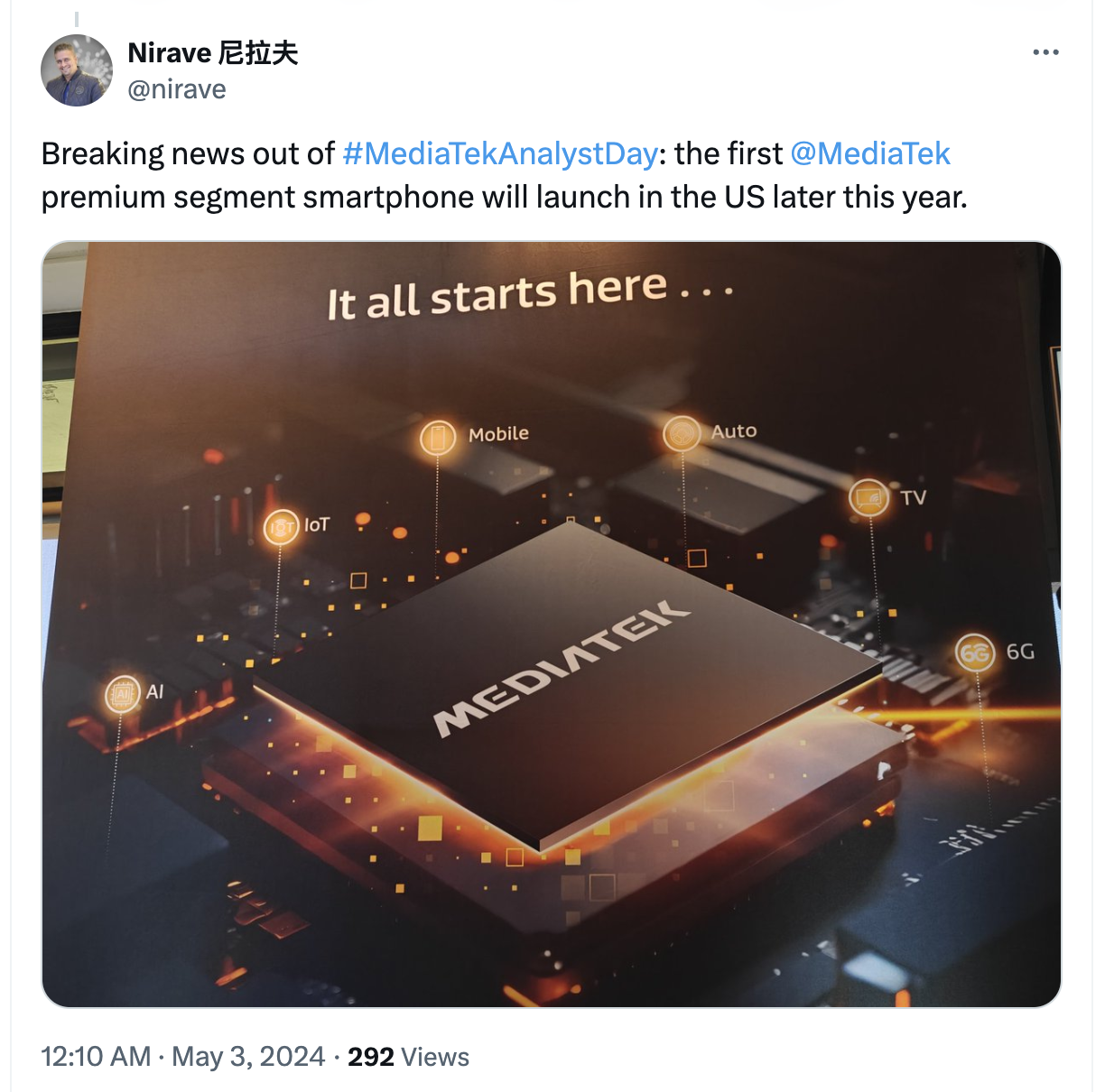Open the three-dot more options menu
The height and width of the screenshot is (1092, 1105).
[1045, 52]
